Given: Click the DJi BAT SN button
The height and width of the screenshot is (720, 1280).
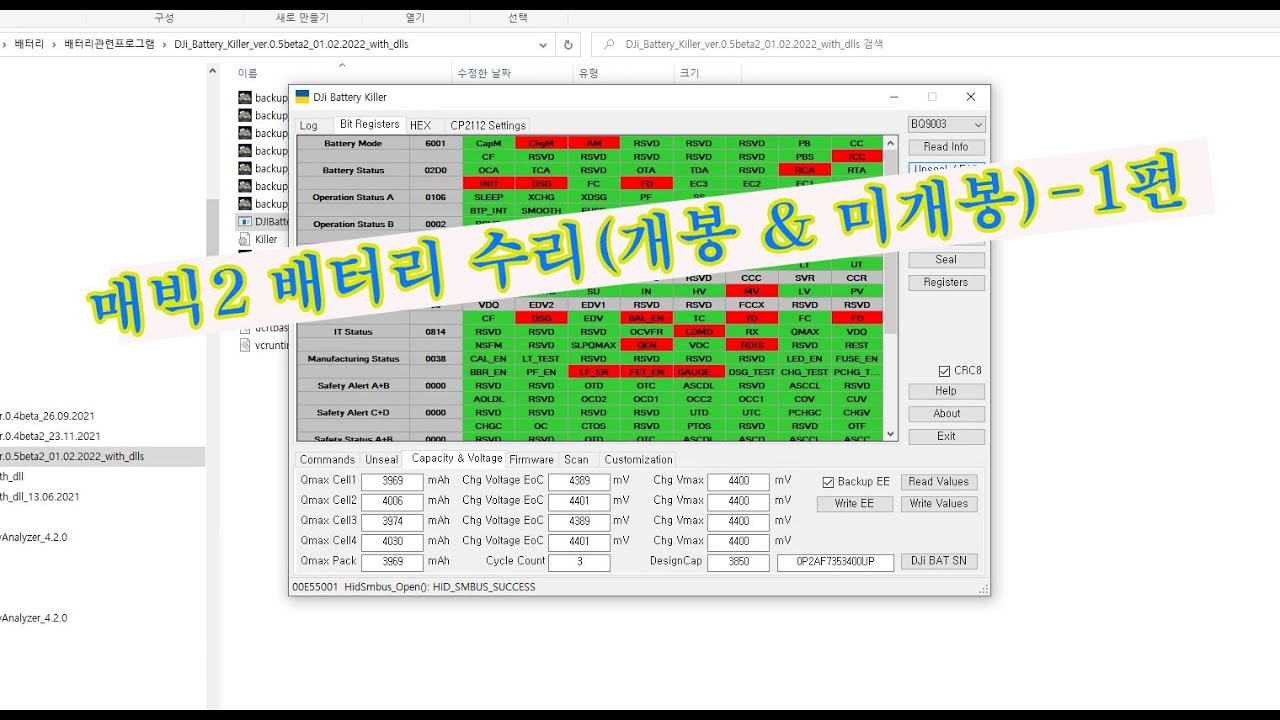Looking at the screenshot, I should [939, 561].
